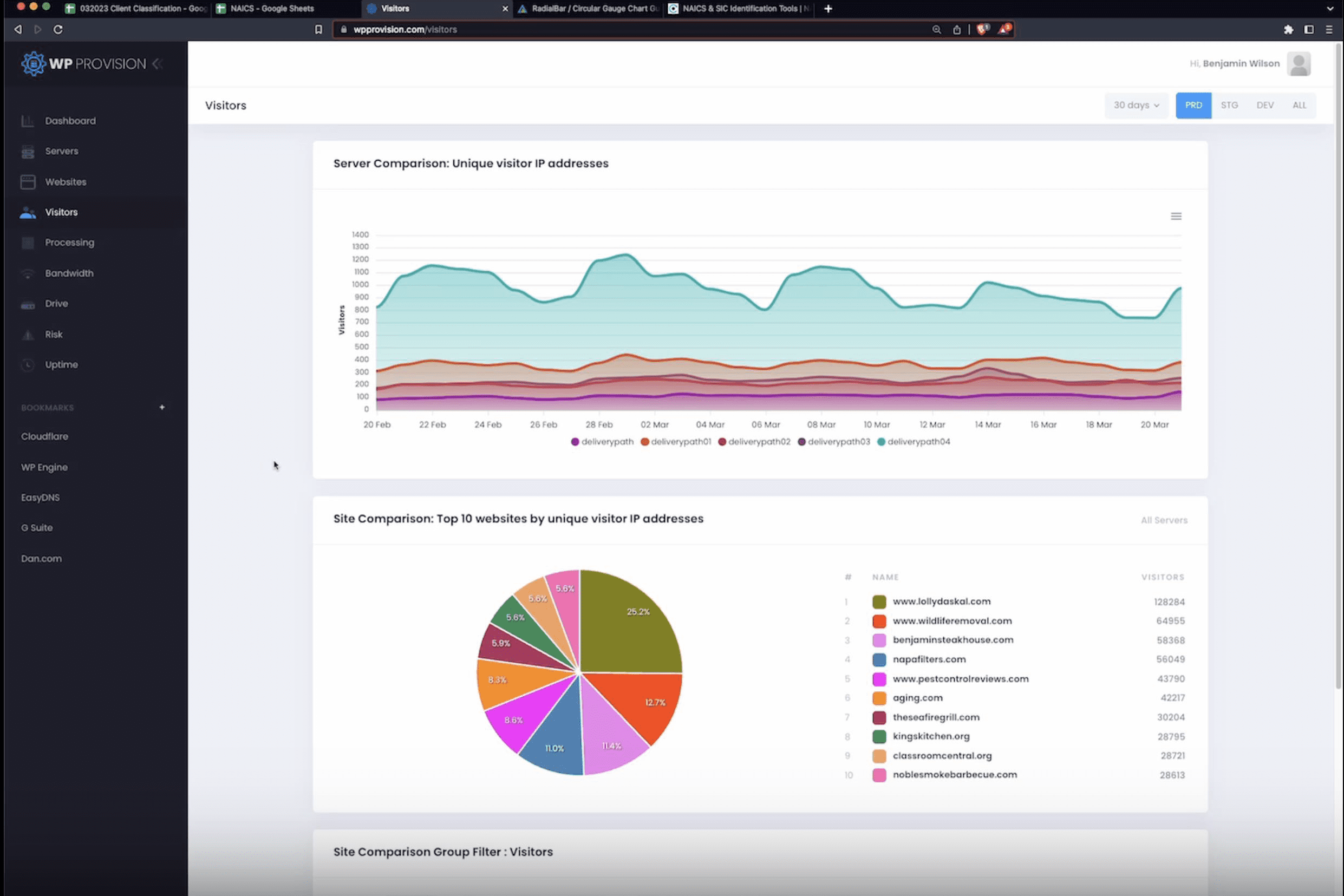
Task: Click the olive www.lollydaskal.com color swatch
Action: 879,601
